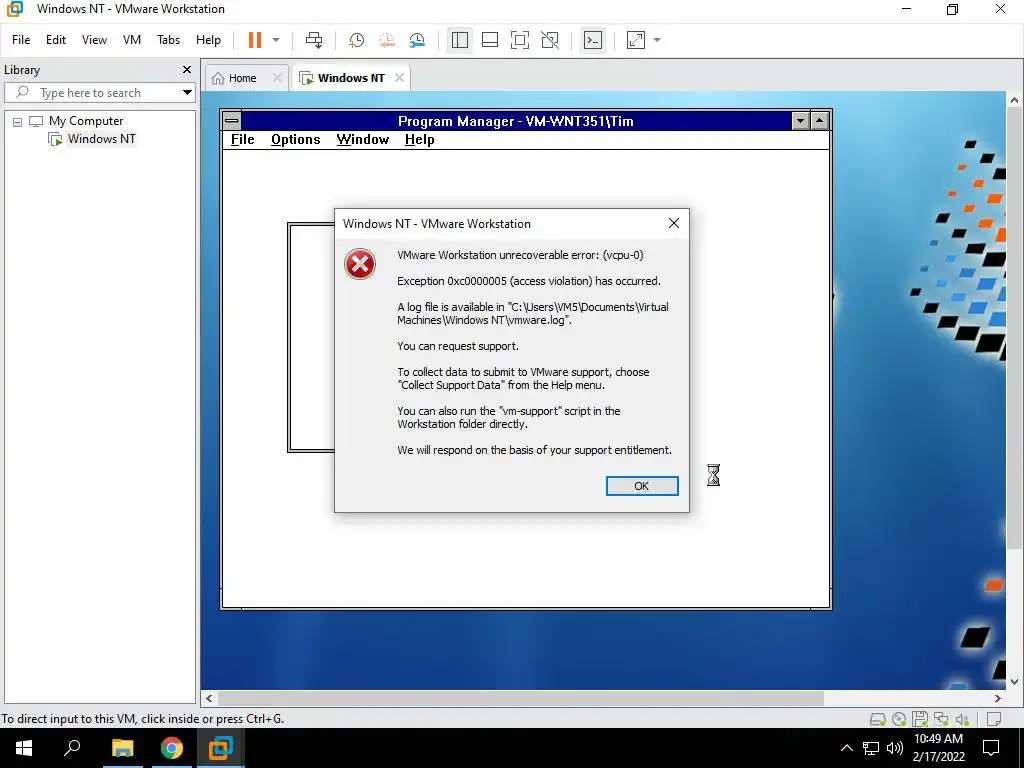The width and height of the screenshot is (1024, 768).
Task: Open Program Manager Help menu
Action: point(419,140)
